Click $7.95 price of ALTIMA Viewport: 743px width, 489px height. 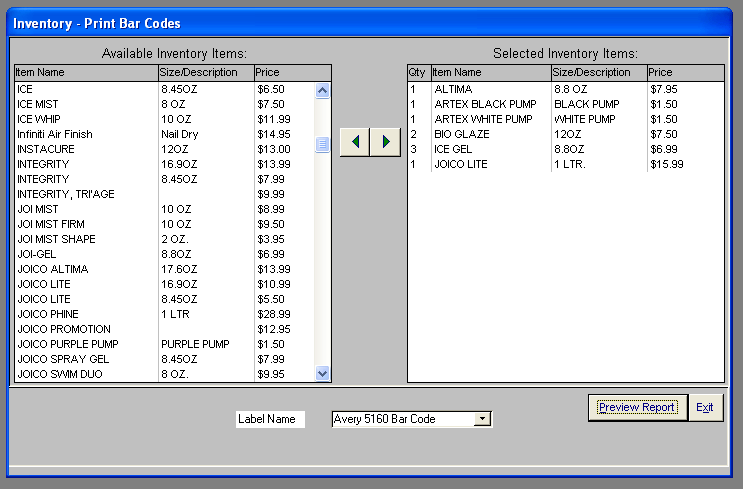tap(664, 89)
